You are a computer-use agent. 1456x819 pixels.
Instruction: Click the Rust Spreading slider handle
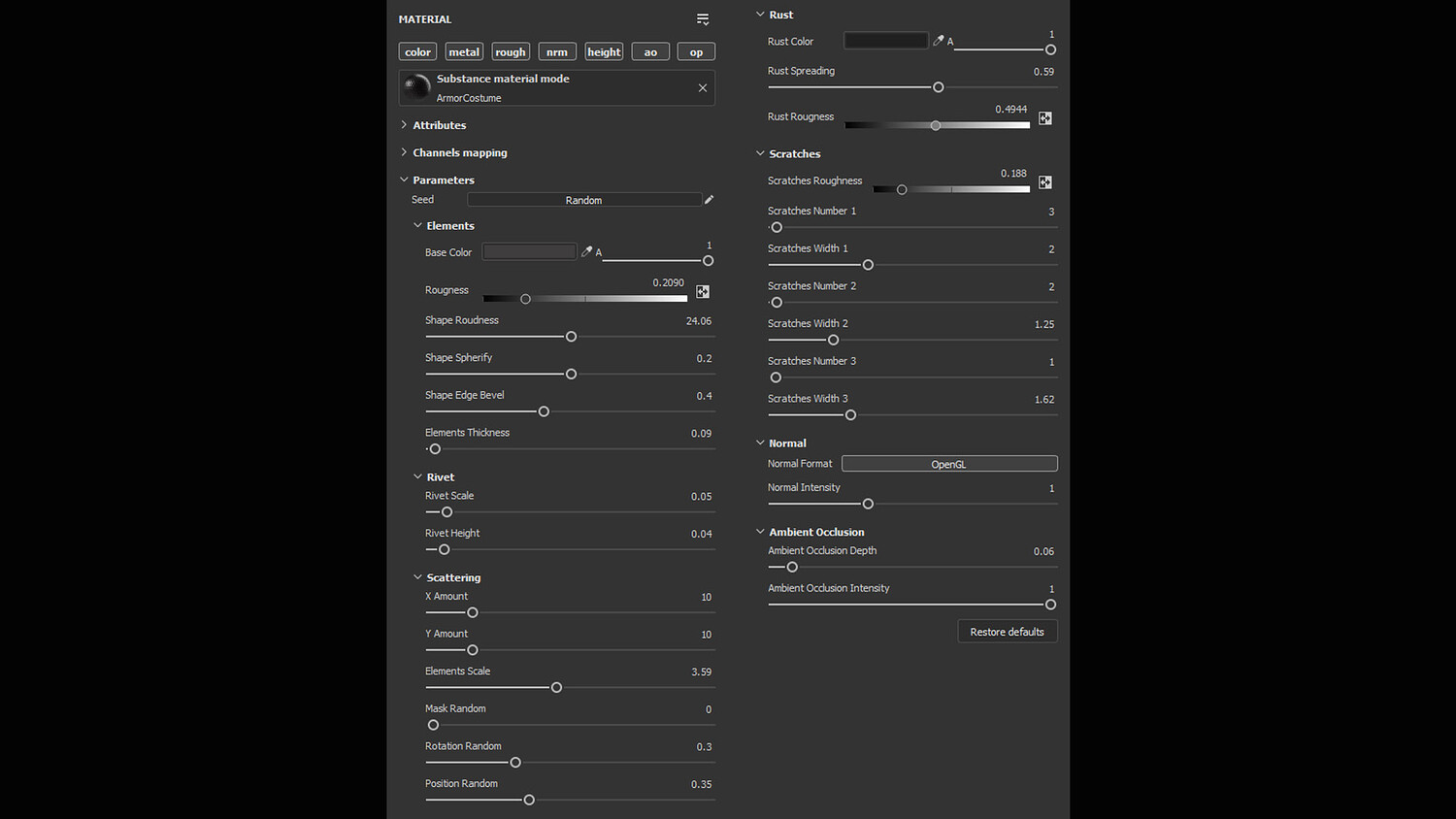click(x=939, y=87)
